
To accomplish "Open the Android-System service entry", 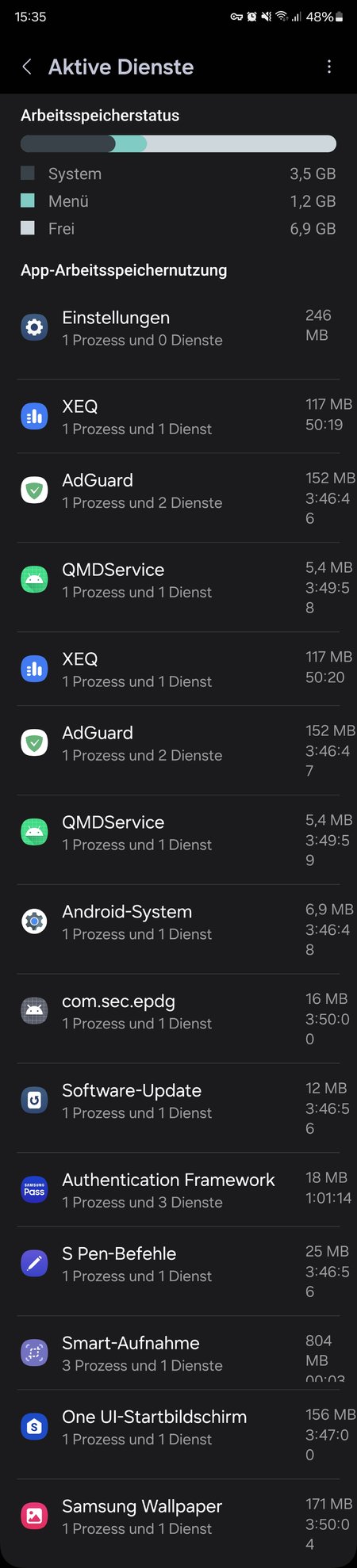I will 178,929.
